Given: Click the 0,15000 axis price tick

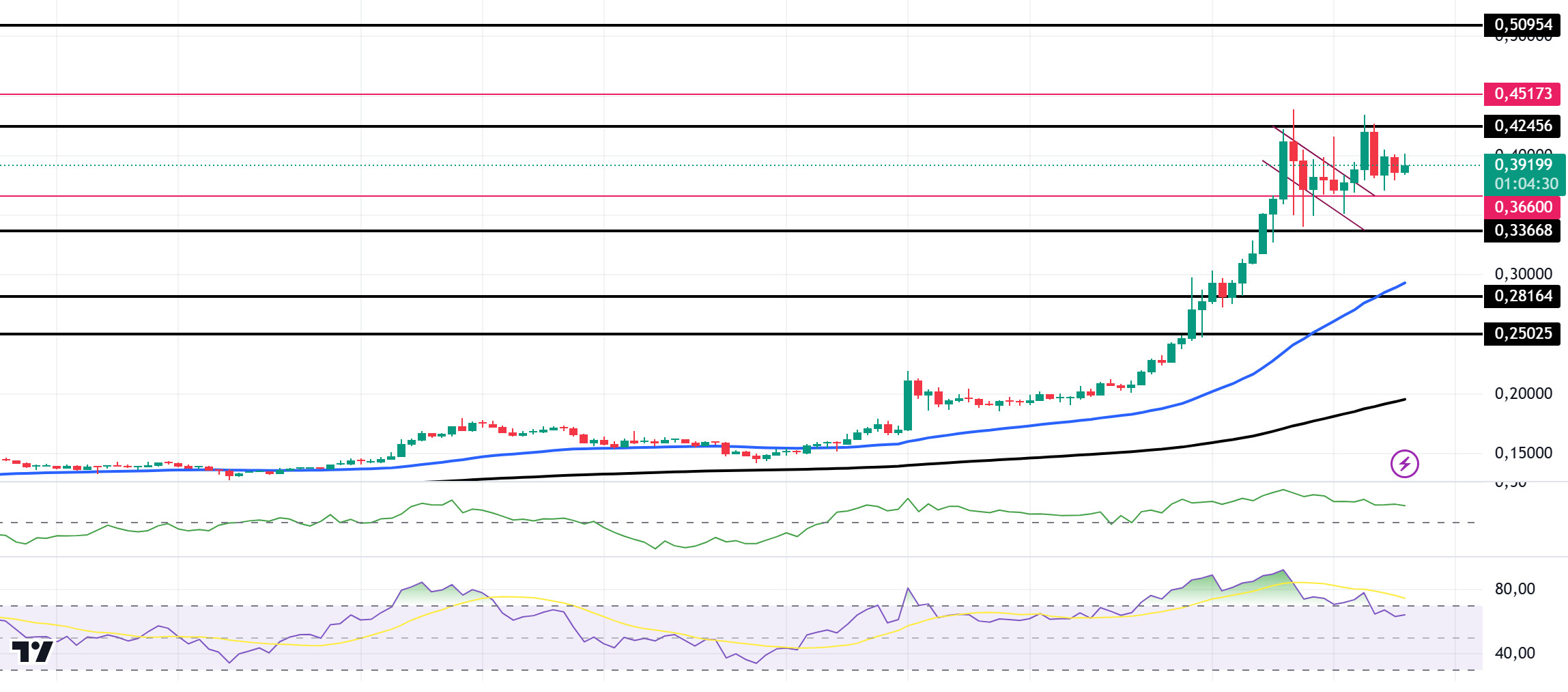Looking at the screenshot, I should pos(1523,453).
